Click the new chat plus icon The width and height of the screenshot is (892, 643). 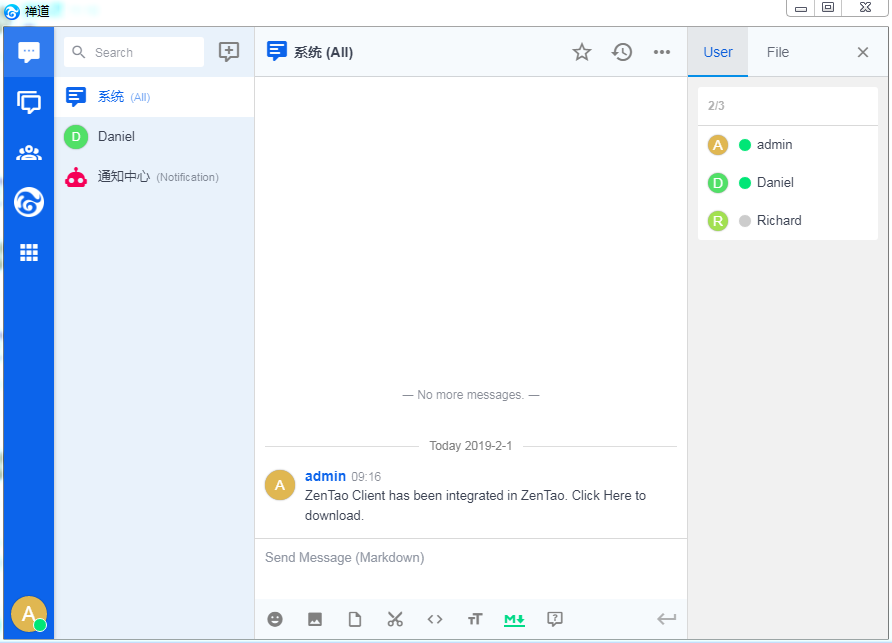[229, 52]
